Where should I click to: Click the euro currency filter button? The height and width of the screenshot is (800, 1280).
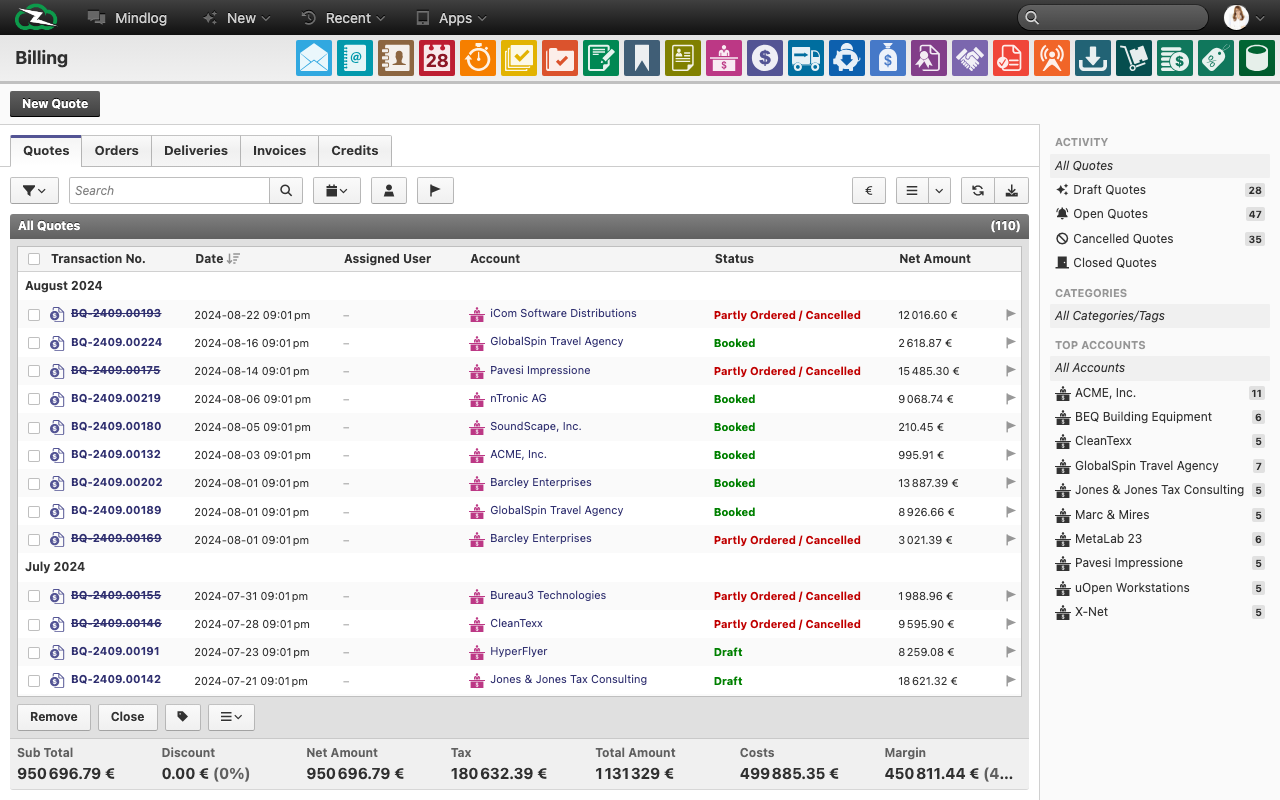click(x=869, y=190)
